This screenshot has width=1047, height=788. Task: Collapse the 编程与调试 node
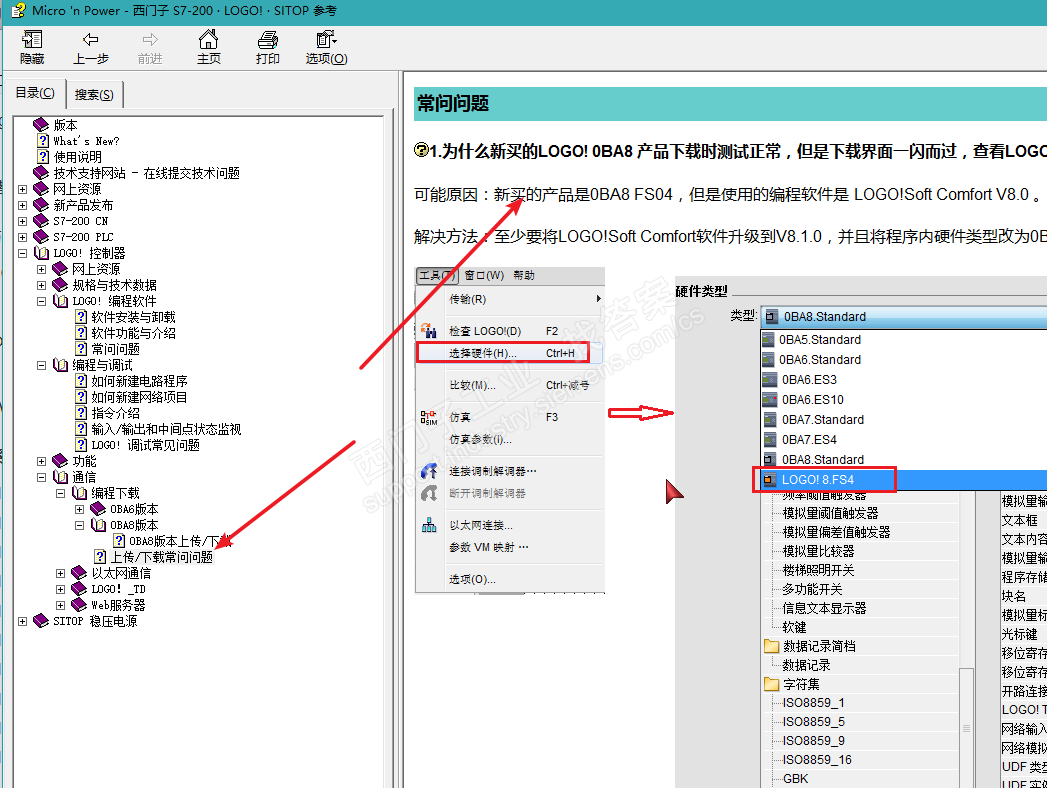(x=41, y=365)
